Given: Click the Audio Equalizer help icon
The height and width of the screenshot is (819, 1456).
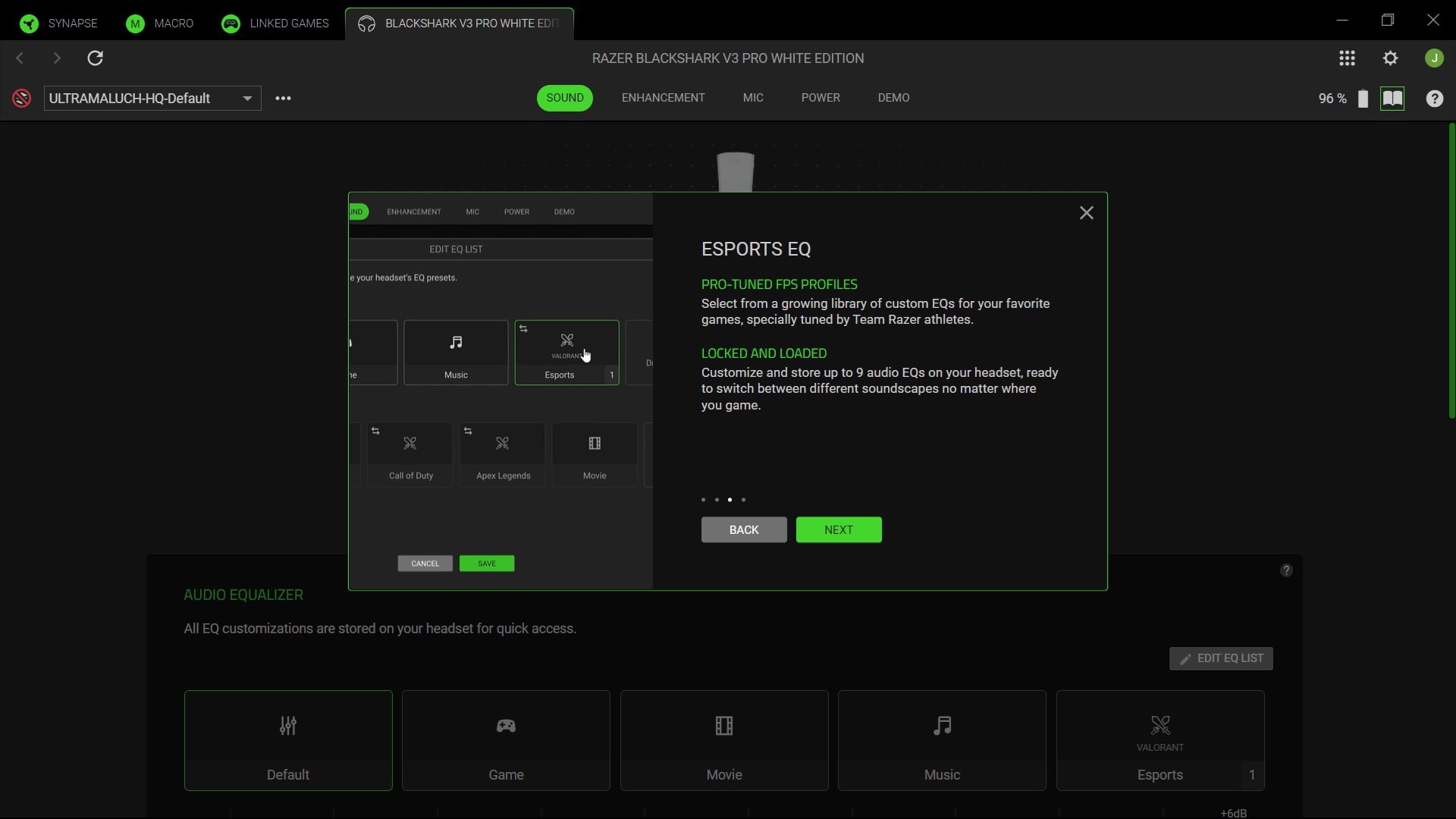Looking at the screenshot, I should pos(1286,570).
